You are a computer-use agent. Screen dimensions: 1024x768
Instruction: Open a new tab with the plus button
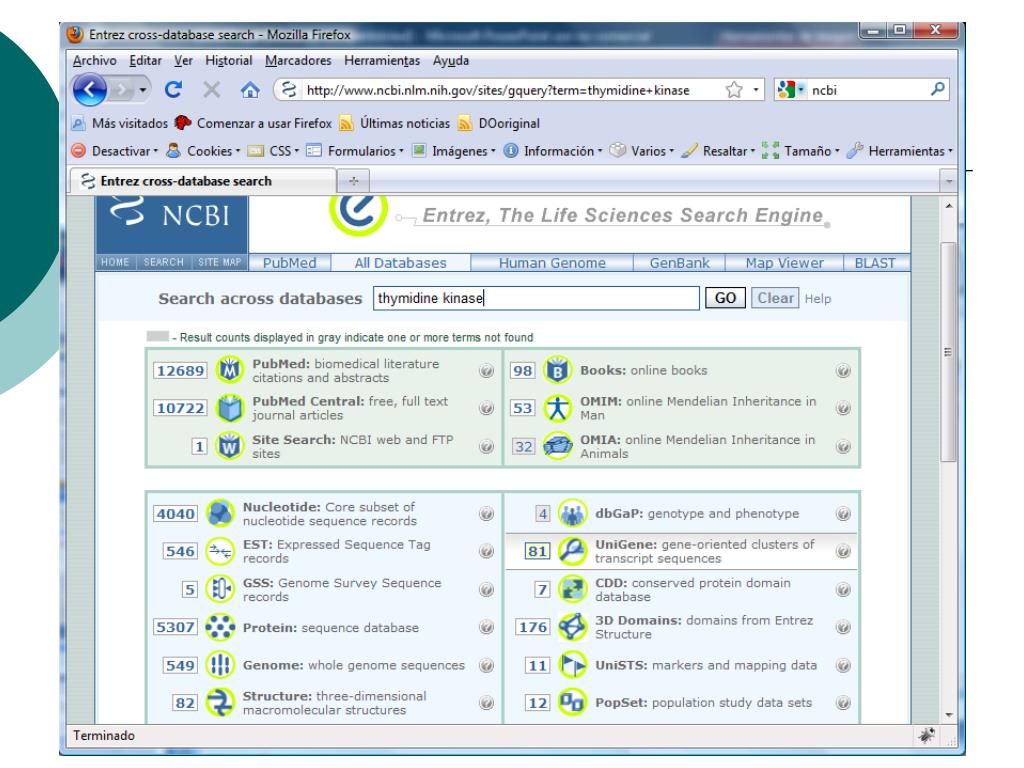point(353,181)
